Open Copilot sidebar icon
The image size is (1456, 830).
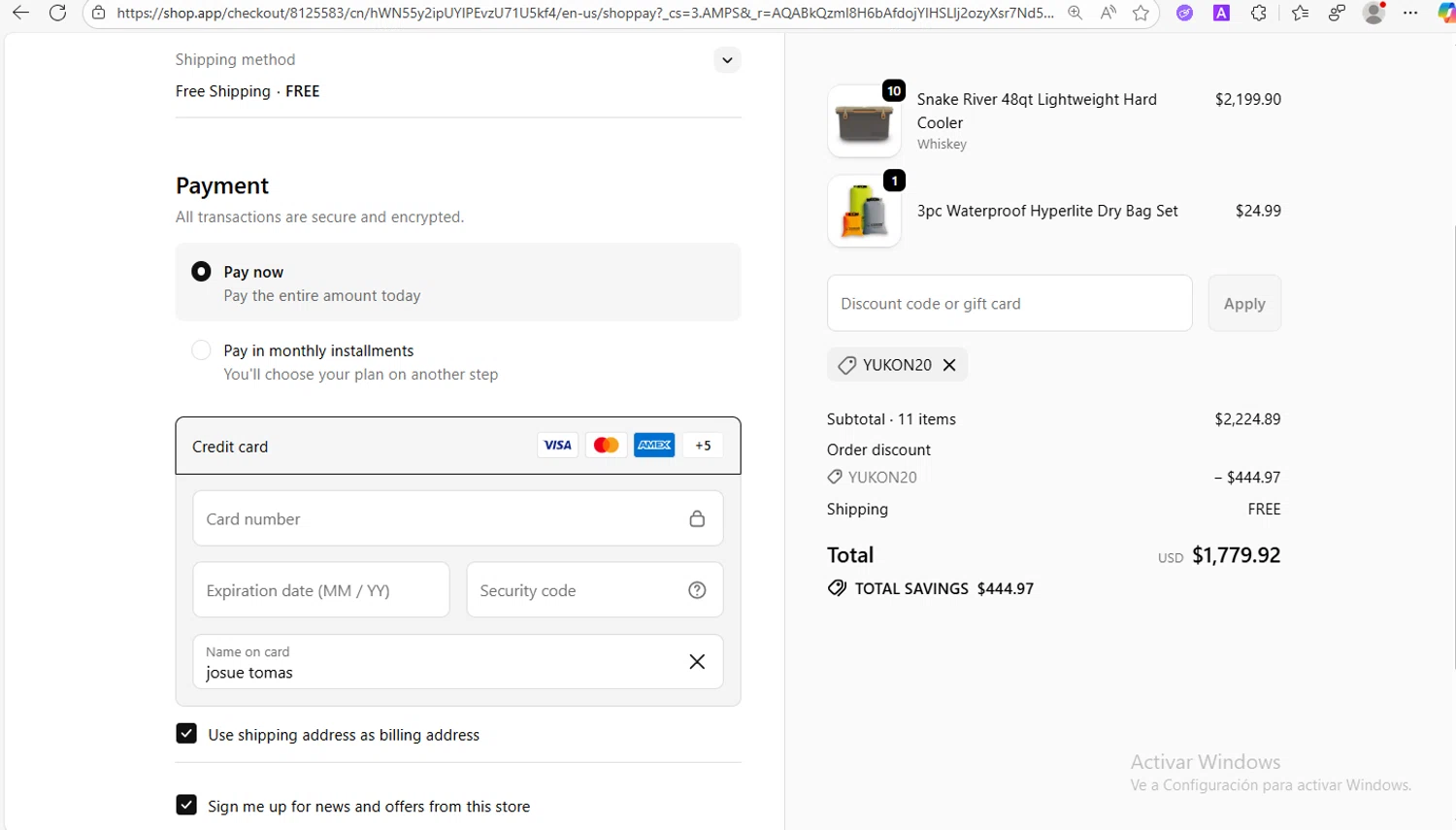(1446, 13)
